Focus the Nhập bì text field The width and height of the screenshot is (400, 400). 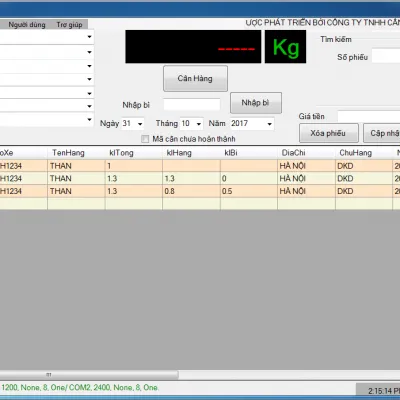(x=192, y=105)
